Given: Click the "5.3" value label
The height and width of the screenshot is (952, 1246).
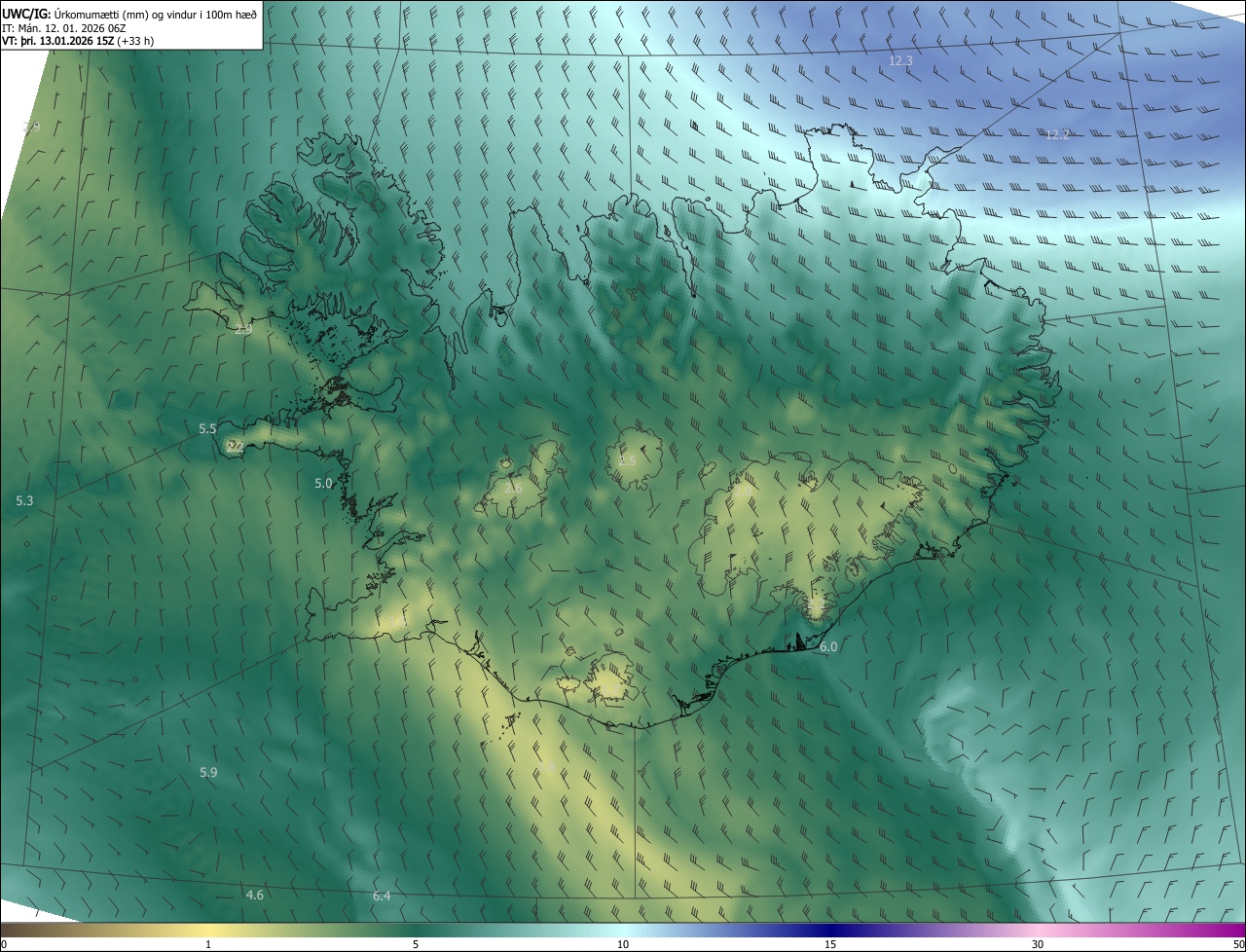Looking at the screenshot, I should (24, 500).
